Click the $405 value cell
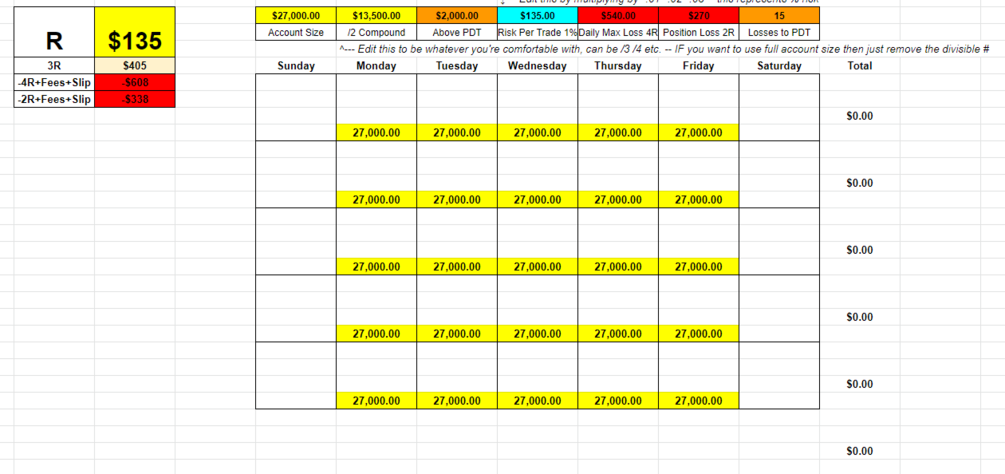The width and height of the screenshot is (1005, 474). click(135, 65)
